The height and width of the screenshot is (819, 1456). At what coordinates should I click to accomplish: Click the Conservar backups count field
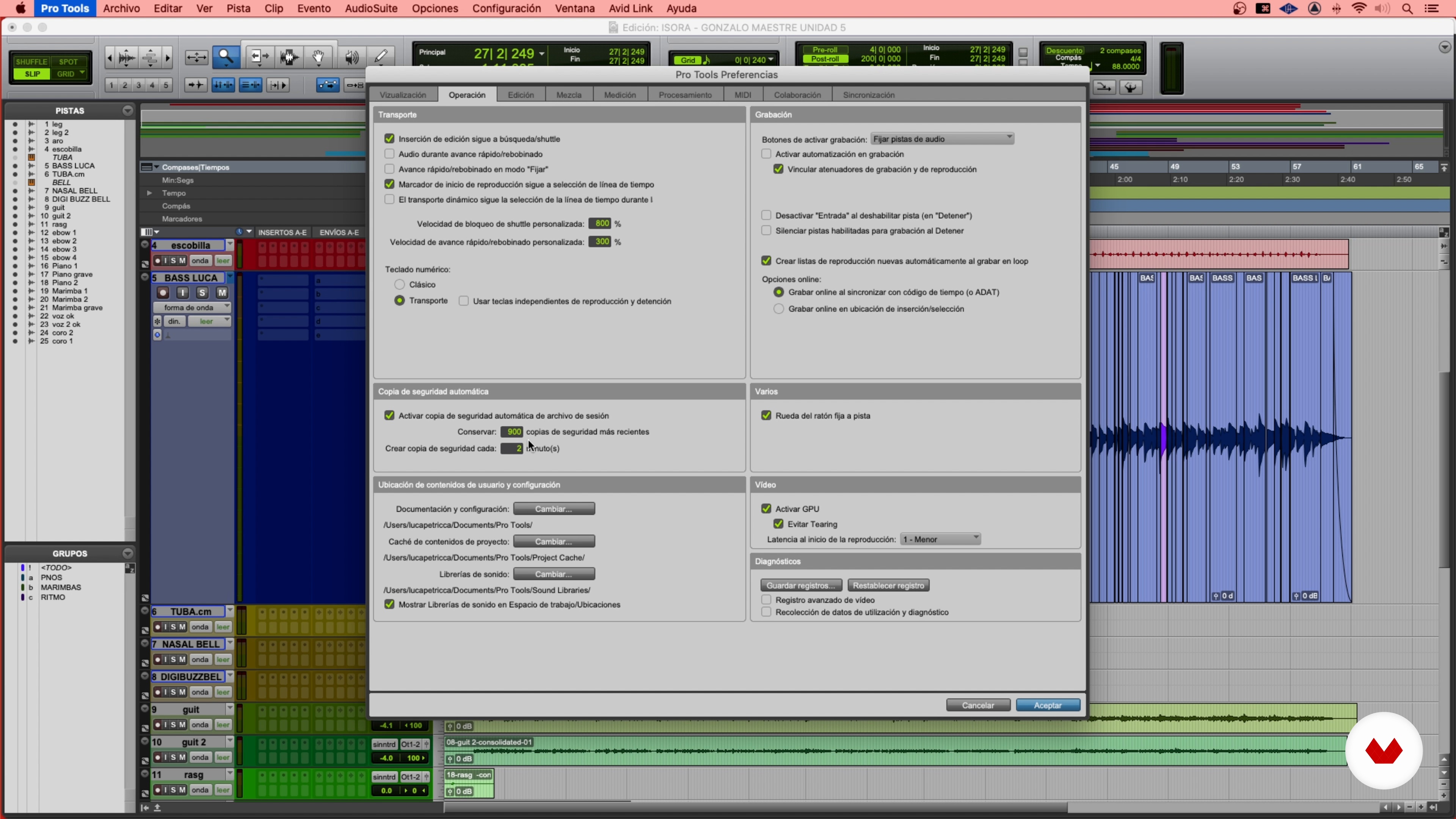511,431
